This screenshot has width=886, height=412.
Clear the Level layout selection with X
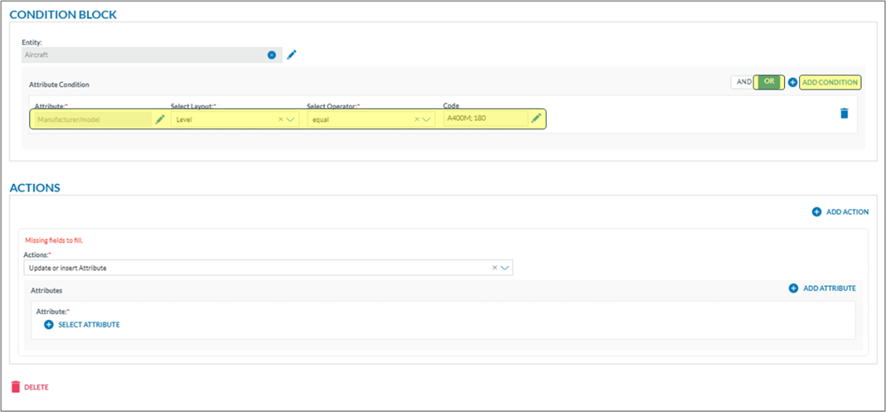280,119
